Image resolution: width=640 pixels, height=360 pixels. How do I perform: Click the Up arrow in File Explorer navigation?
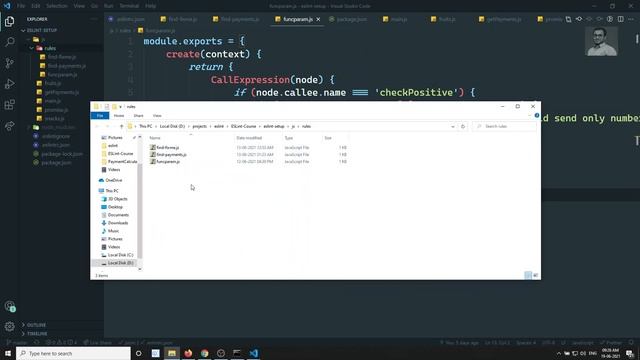click(121, 127)
